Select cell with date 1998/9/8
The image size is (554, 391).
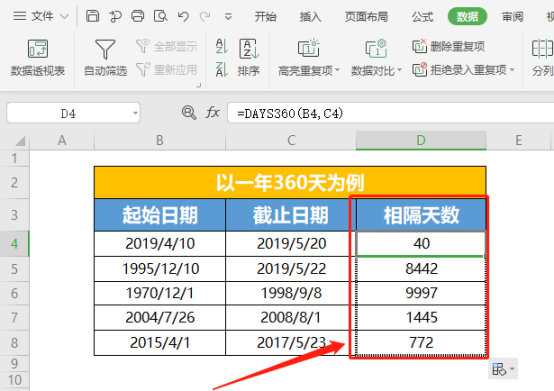pyautogui.click(x=291, y=293)
